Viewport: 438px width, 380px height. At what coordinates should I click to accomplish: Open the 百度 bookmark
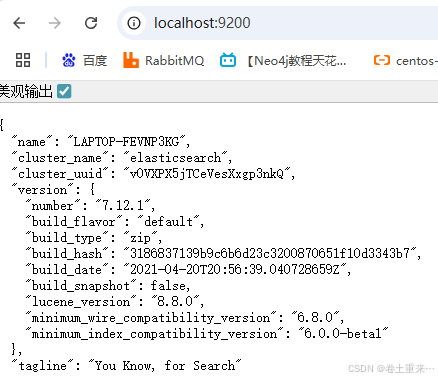95,61
